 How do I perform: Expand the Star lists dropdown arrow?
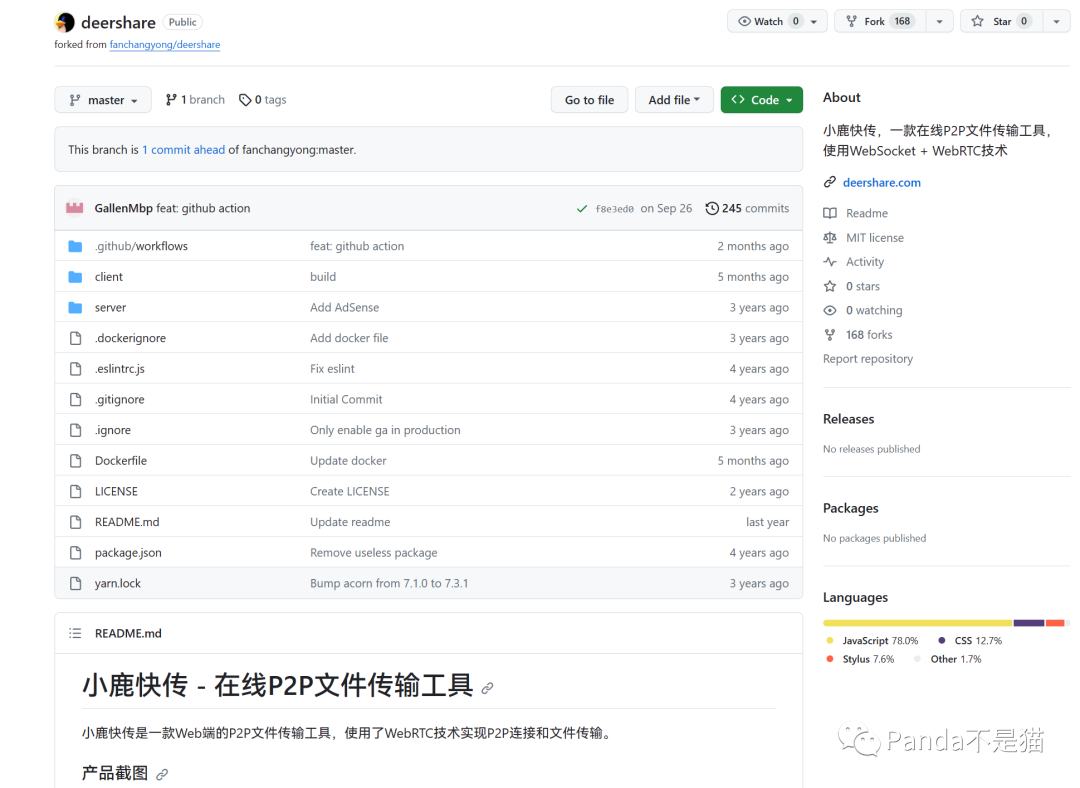1057,21
